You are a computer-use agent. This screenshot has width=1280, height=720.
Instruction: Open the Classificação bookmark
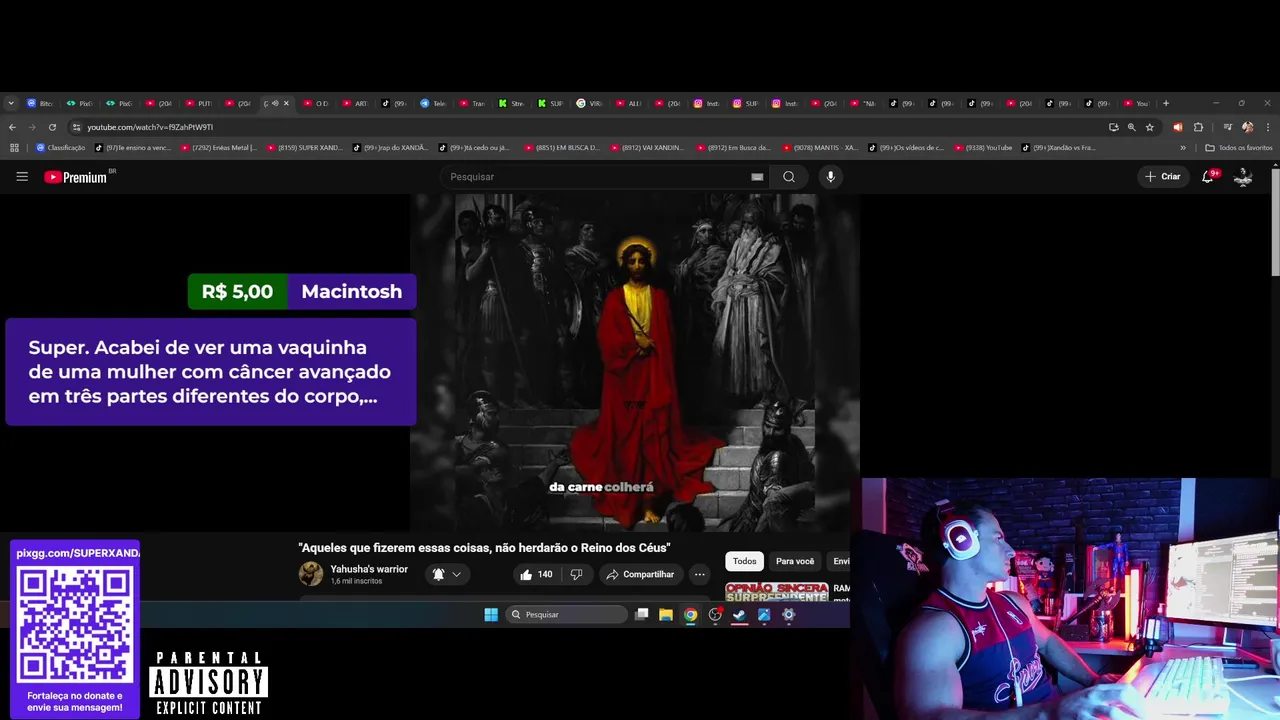pyautogui.click(x=60, y=148)
